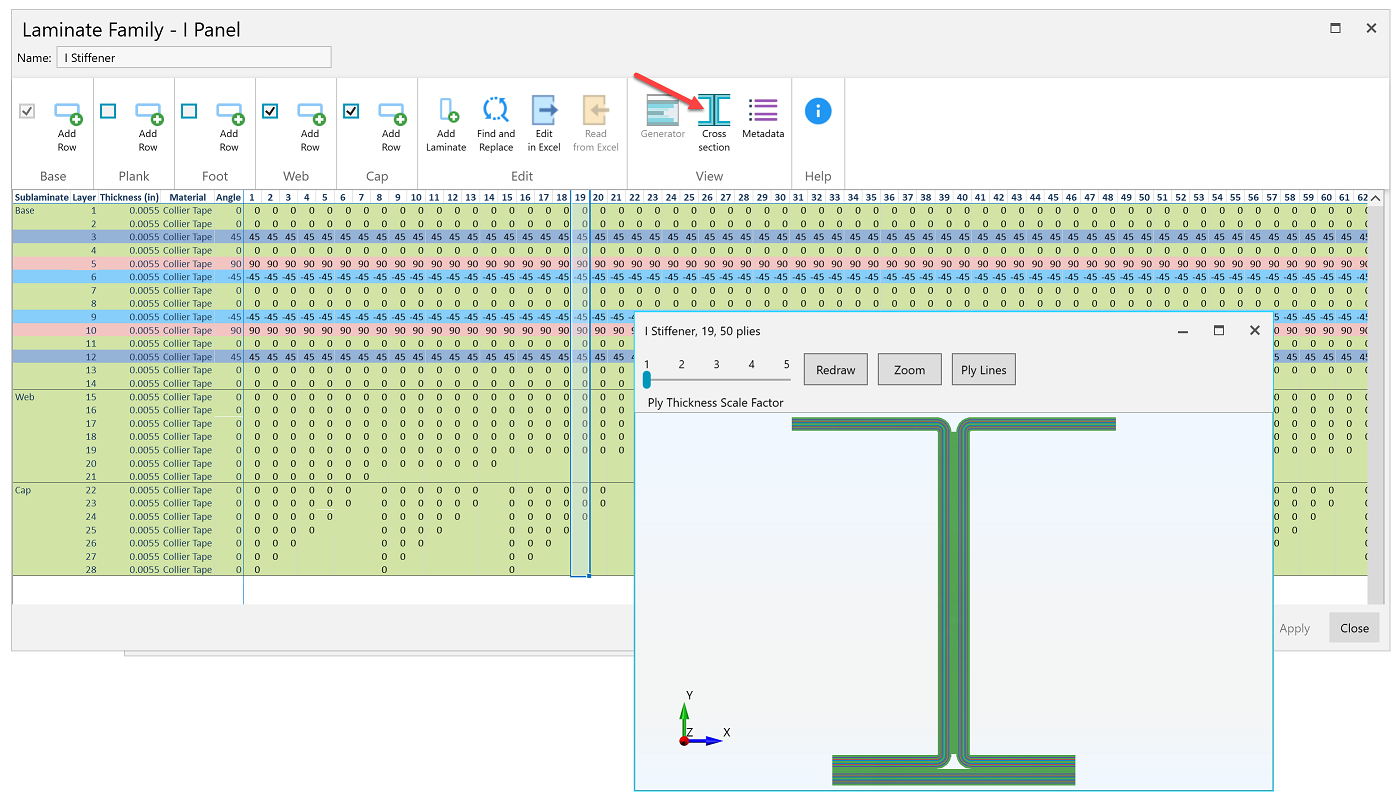Image resolution: width=1397 pixels, height=799 pixels.
Task: Click Add Row icon in Foot group
Action: tap(229, 113)
